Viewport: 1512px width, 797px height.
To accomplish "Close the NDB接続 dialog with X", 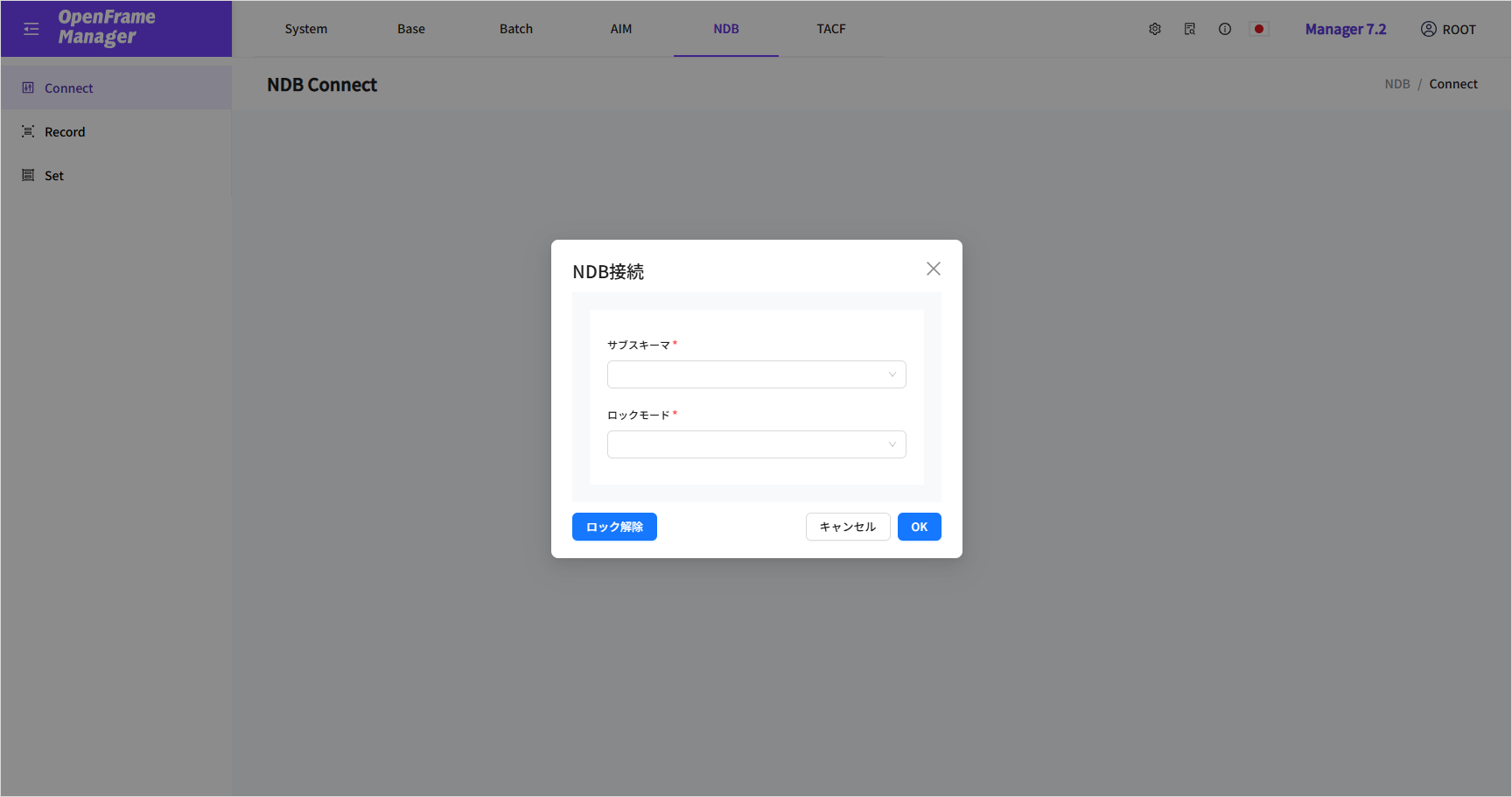I will (x=934, y=269).
